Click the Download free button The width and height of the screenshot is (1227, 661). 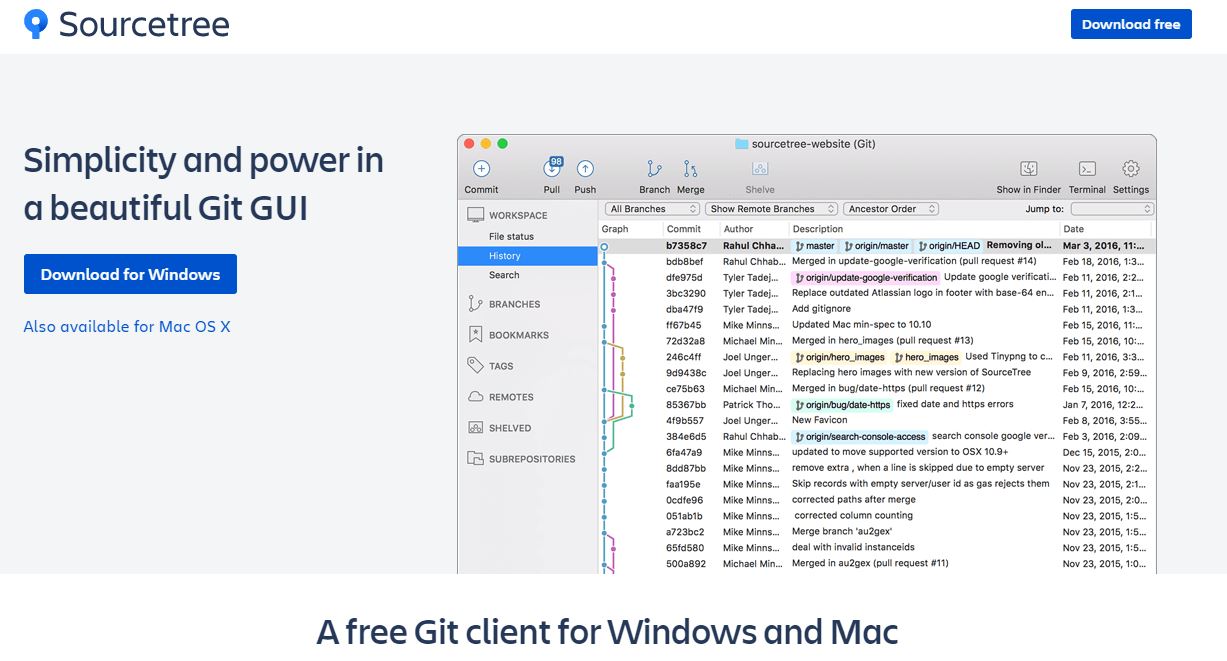click(x=1131, y=24)
